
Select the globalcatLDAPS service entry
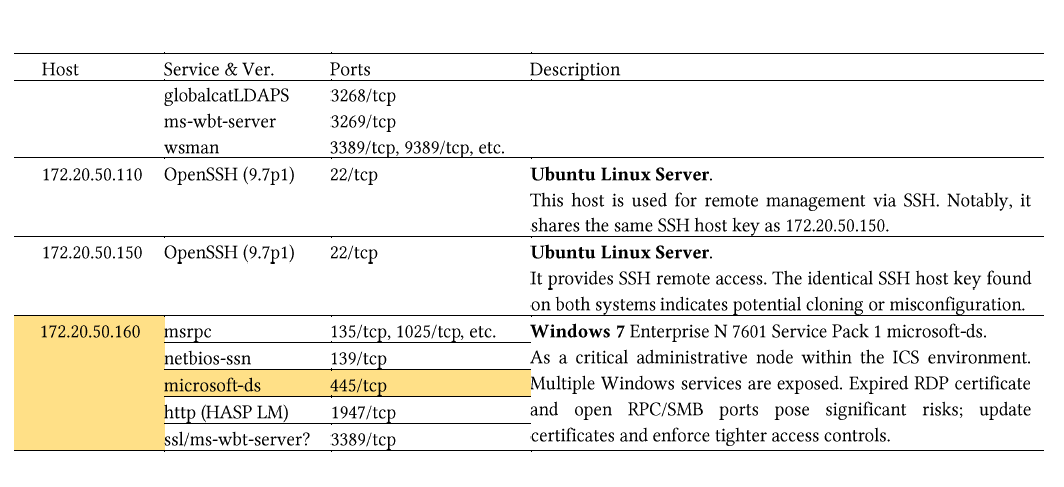click(226, 96)
